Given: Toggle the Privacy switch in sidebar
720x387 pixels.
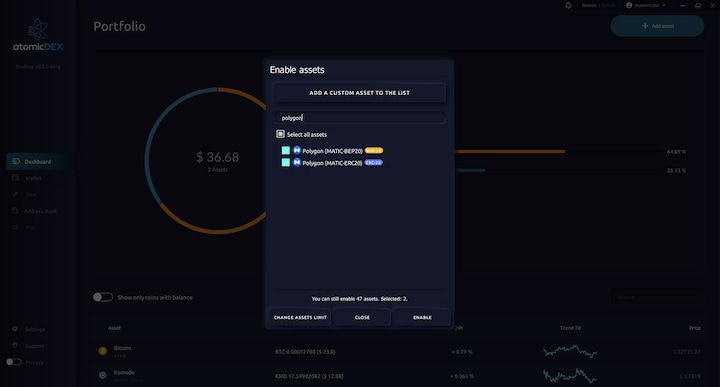Looking at the screenshot, I should point(14,362).
